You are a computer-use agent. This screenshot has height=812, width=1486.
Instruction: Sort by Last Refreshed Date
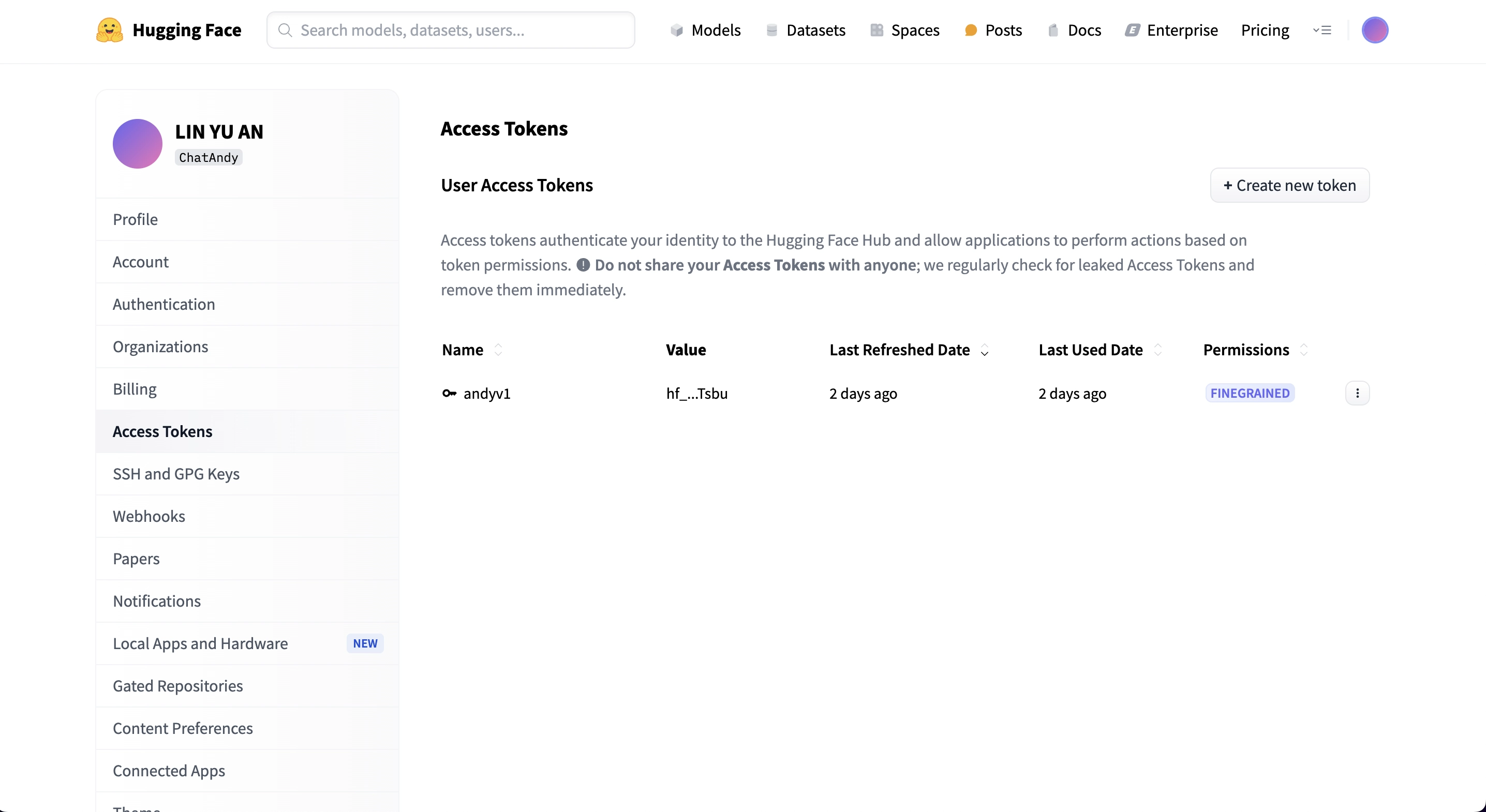(x=985, y=350)
